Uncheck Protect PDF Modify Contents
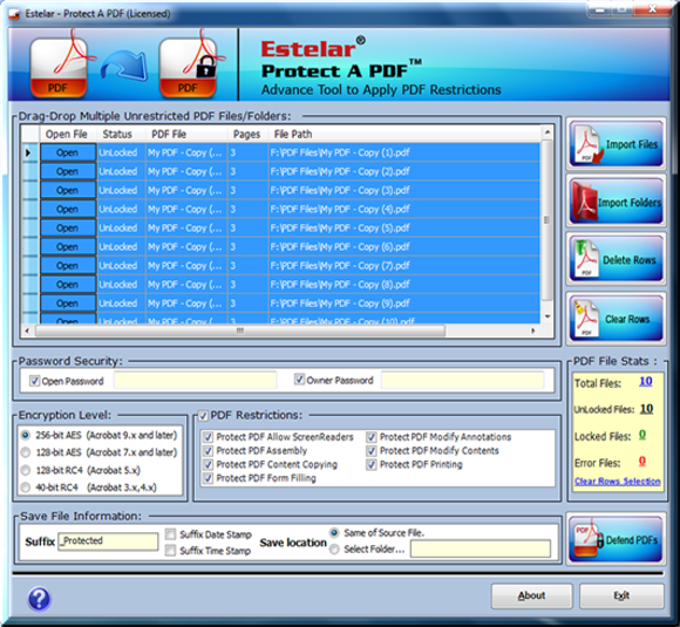The image size is (680, 627). point(372,451)
